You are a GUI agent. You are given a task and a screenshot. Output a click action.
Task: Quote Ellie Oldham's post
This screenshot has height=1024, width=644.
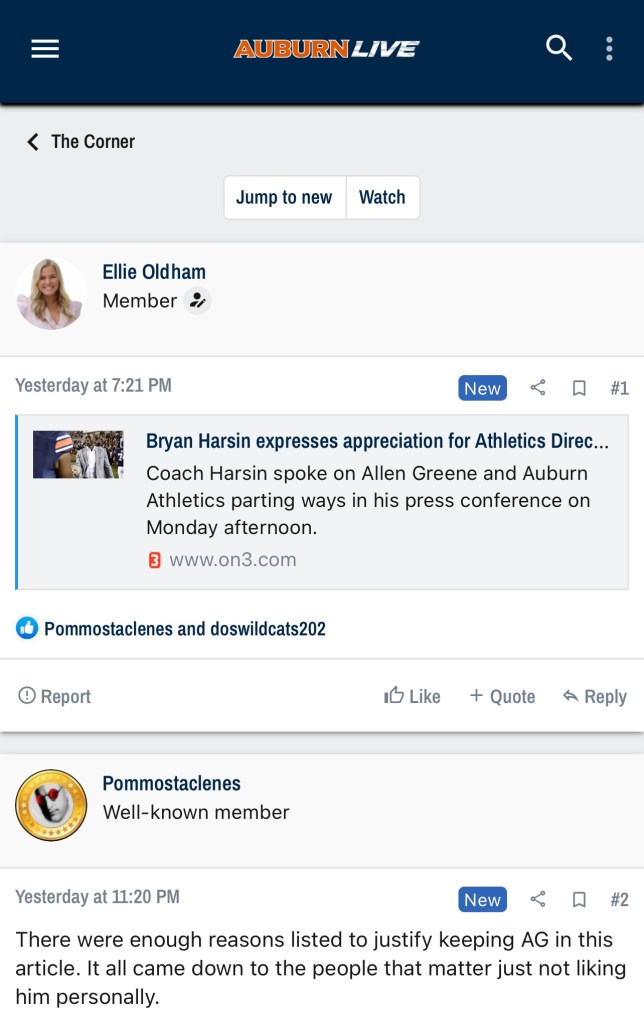coord(502,696)
